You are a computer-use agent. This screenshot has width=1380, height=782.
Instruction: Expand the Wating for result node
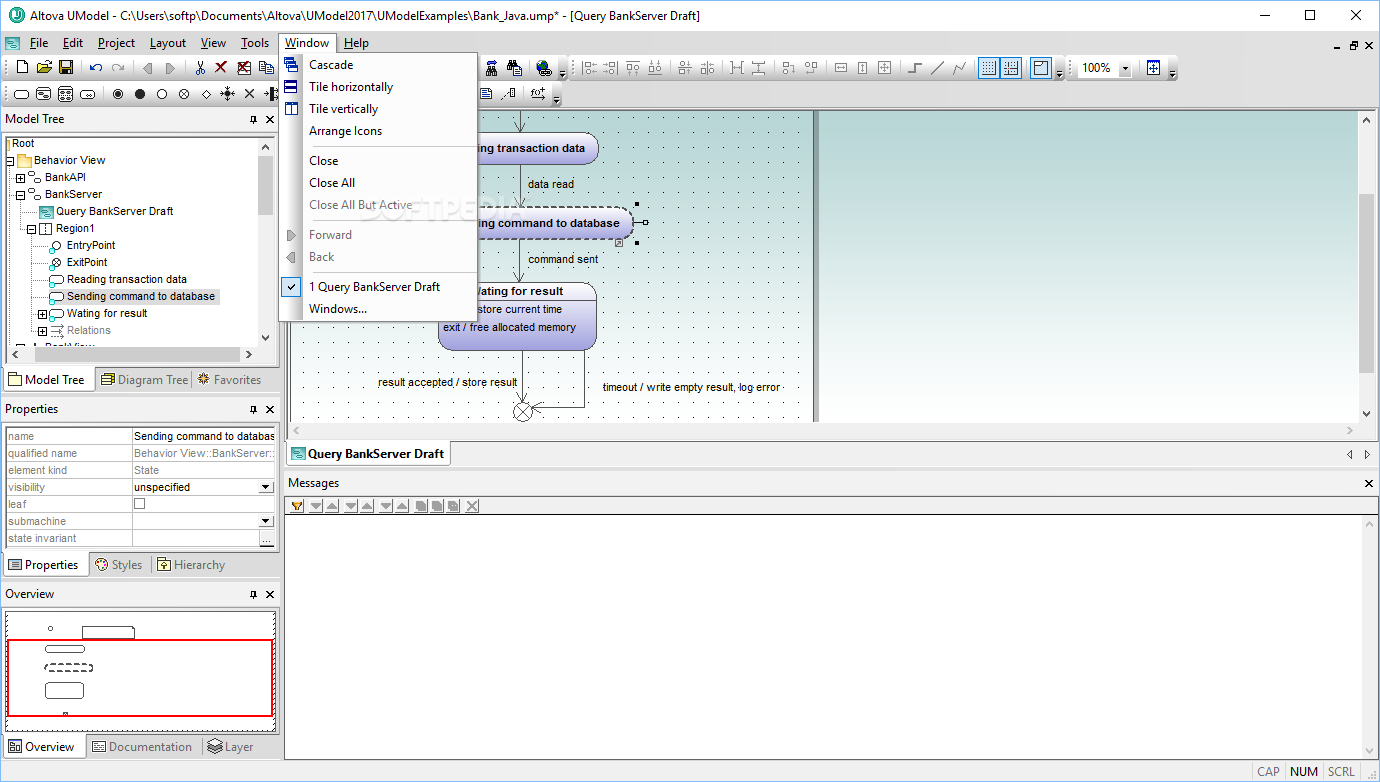(x=42, y=314)
